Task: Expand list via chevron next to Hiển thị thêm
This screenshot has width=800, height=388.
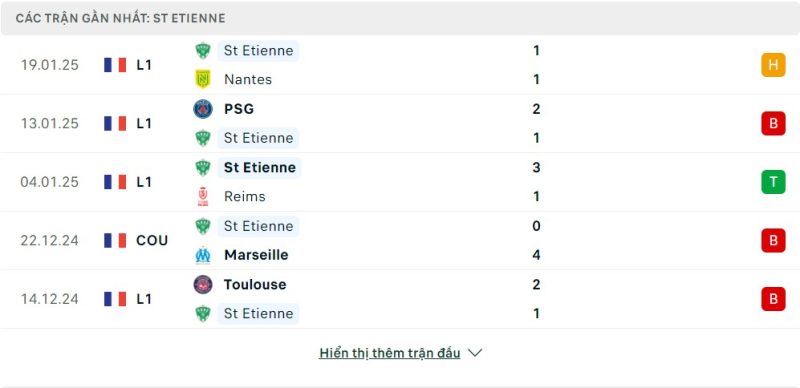Action: (x=475, y=353)
